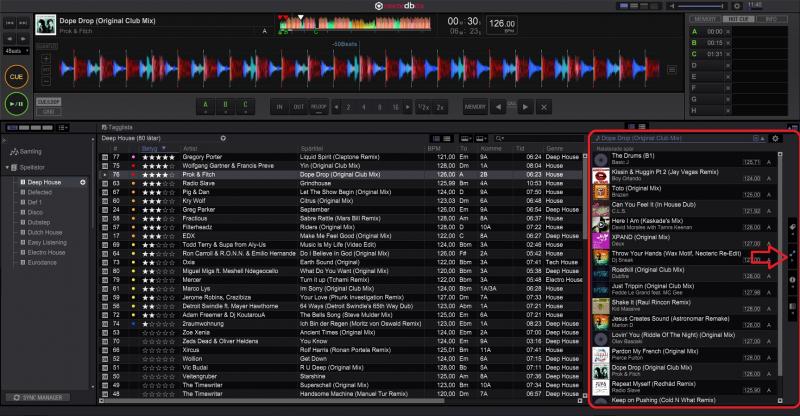This screenshot has height=416, width=800.
Task: Select XPAND (Original Mix) related track
Action: point(683,240)
